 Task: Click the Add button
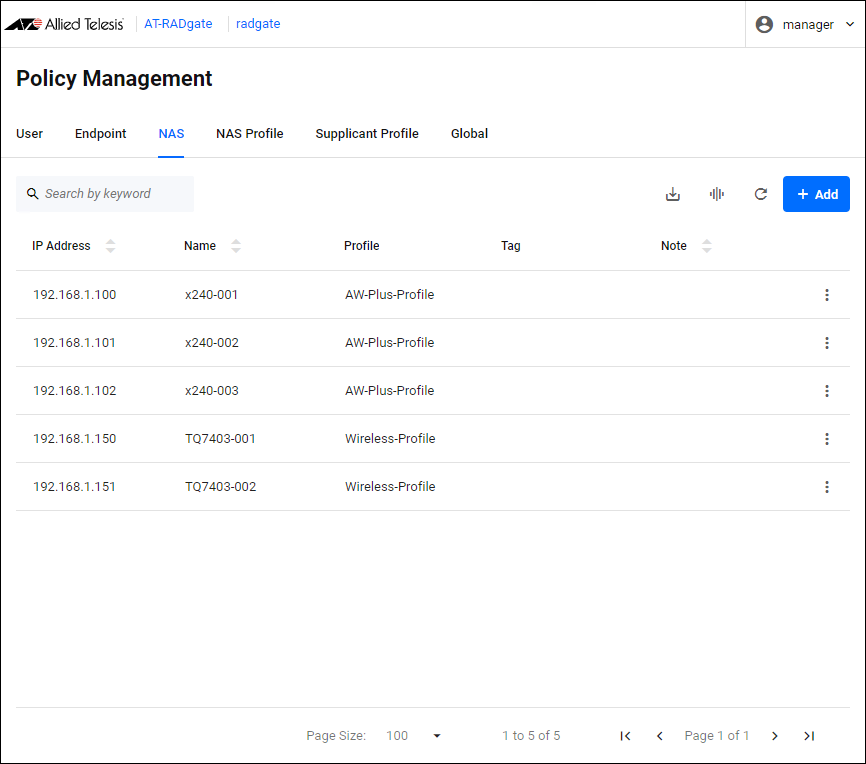(x=816, y=194)
